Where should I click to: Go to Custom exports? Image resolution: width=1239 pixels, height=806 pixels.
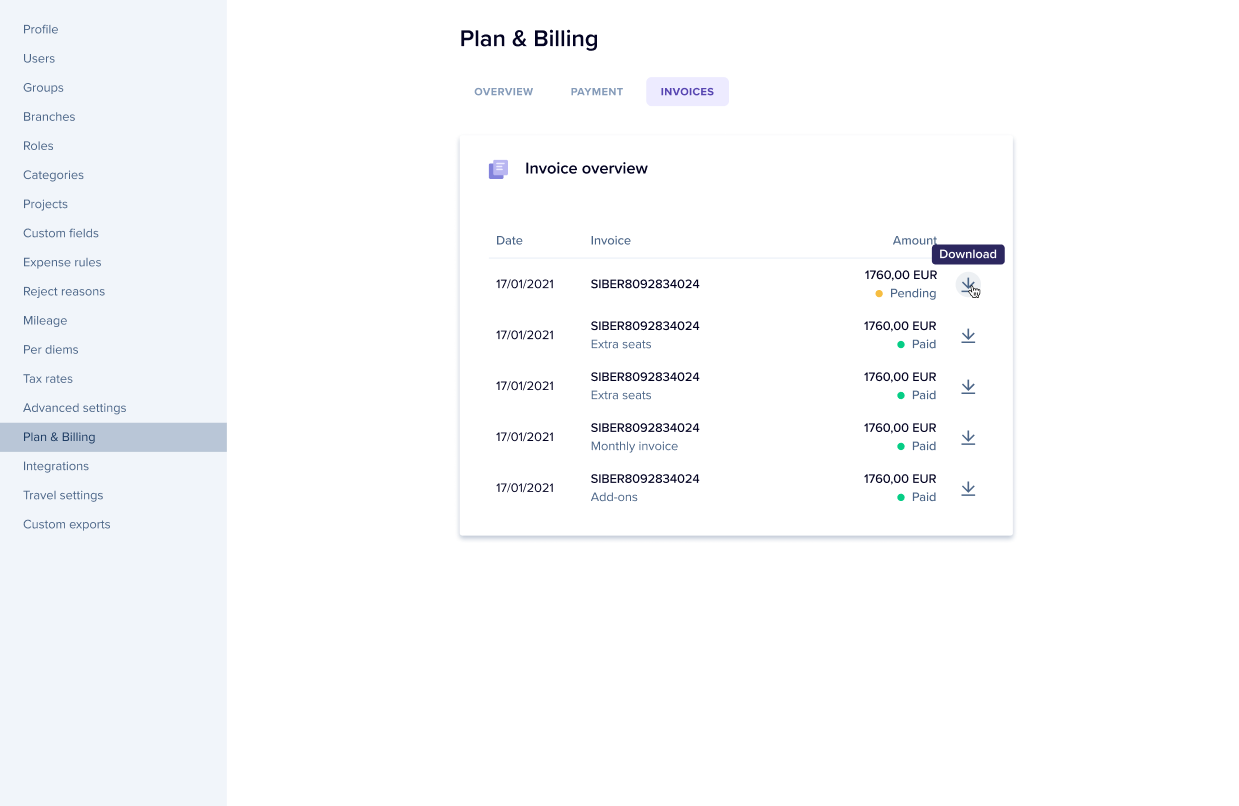[67, 524]
